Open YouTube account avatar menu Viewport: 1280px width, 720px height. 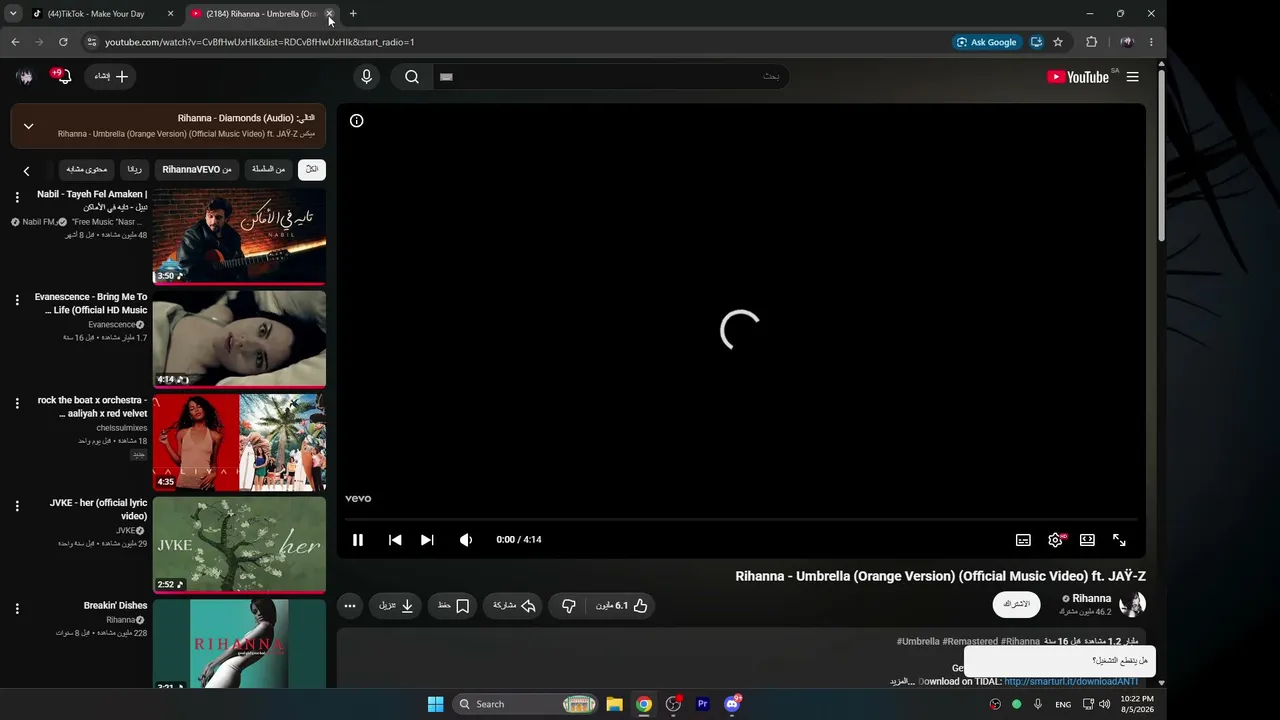click(x=25, y=77)
